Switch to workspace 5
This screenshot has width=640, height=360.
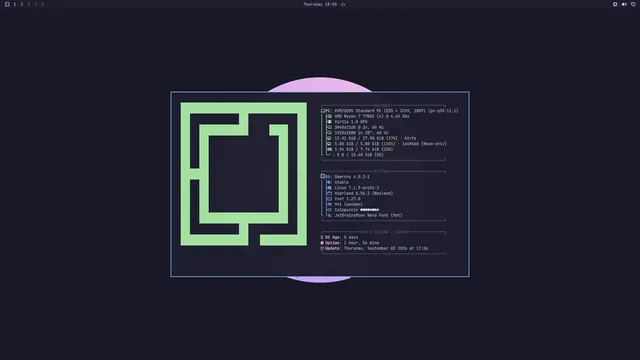tap(42, 4)
